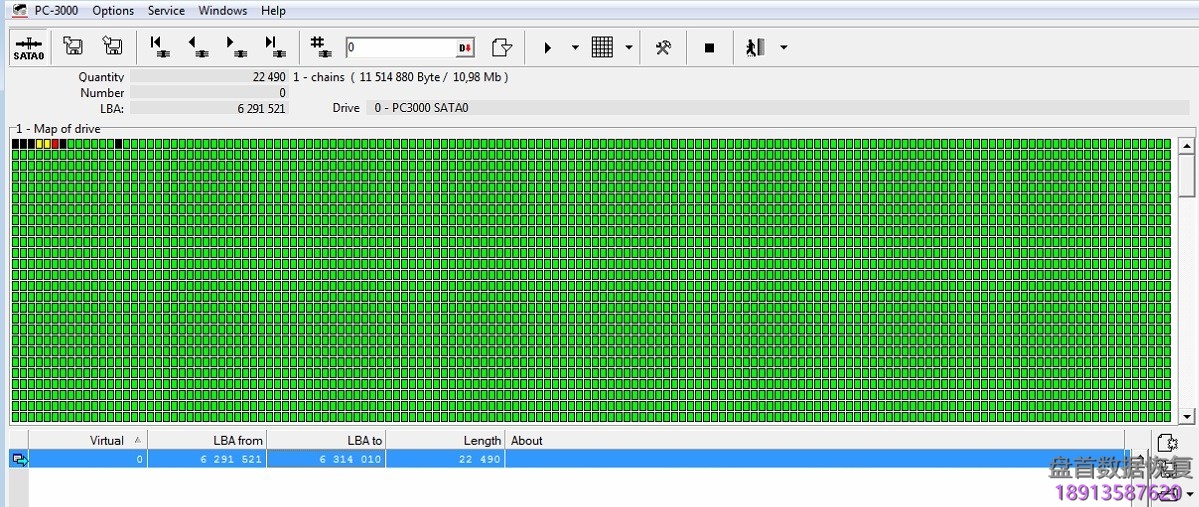This screenshot has height=507, width=1199.
Task: Click the new document gear icon by table
Action: tap(1166, 443)
